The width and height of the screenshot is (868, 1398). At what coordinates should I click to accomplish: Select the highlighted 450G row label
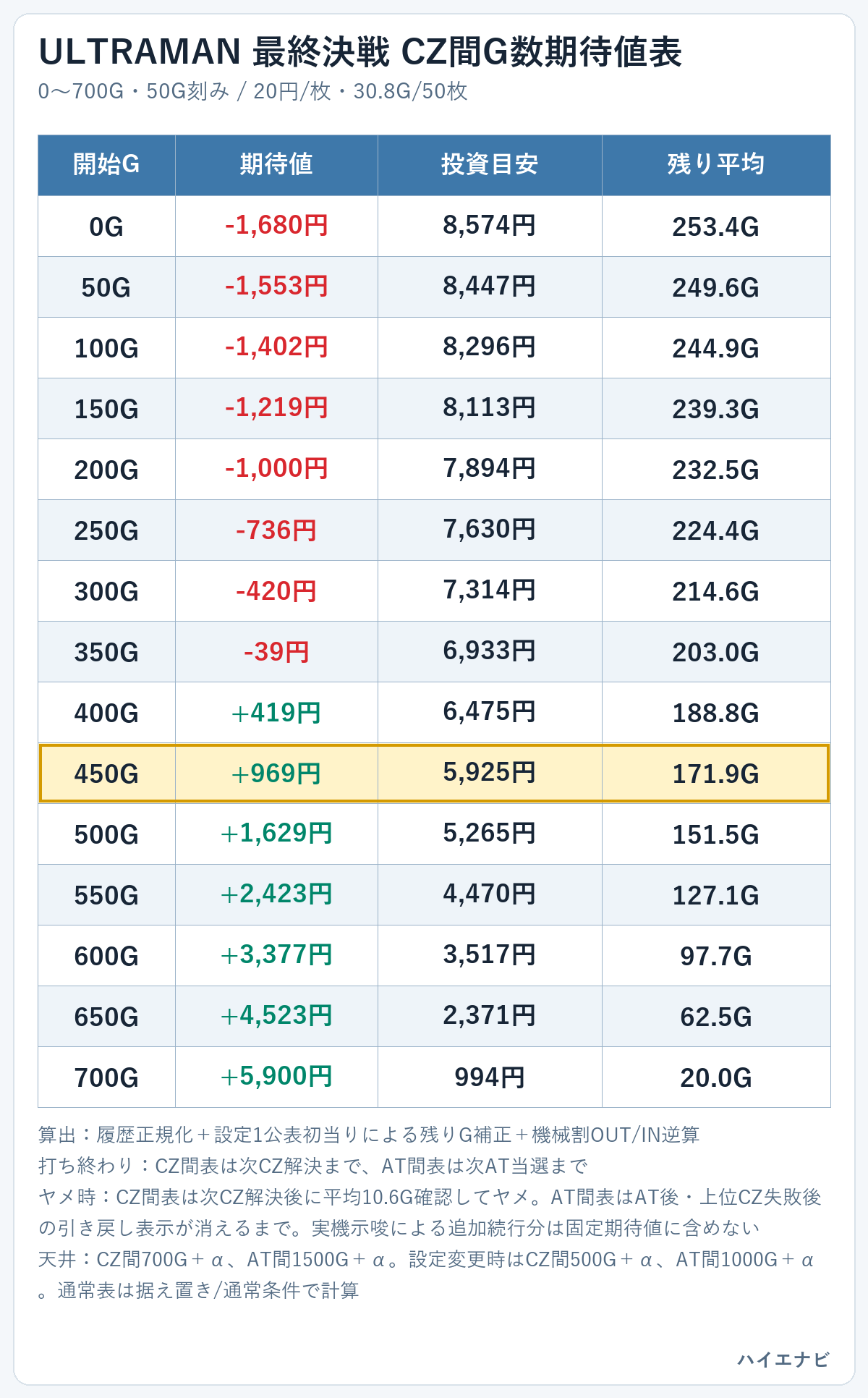coord(106,774)
